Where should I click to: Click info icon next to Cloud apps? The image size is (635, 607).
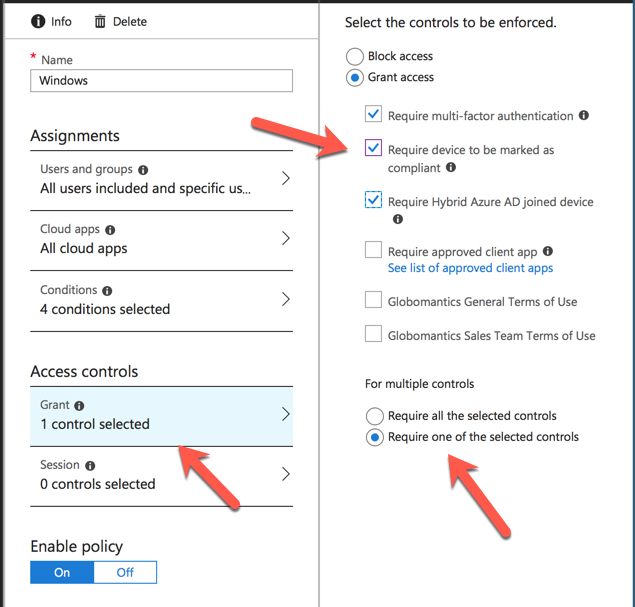(x=110, y=230)
